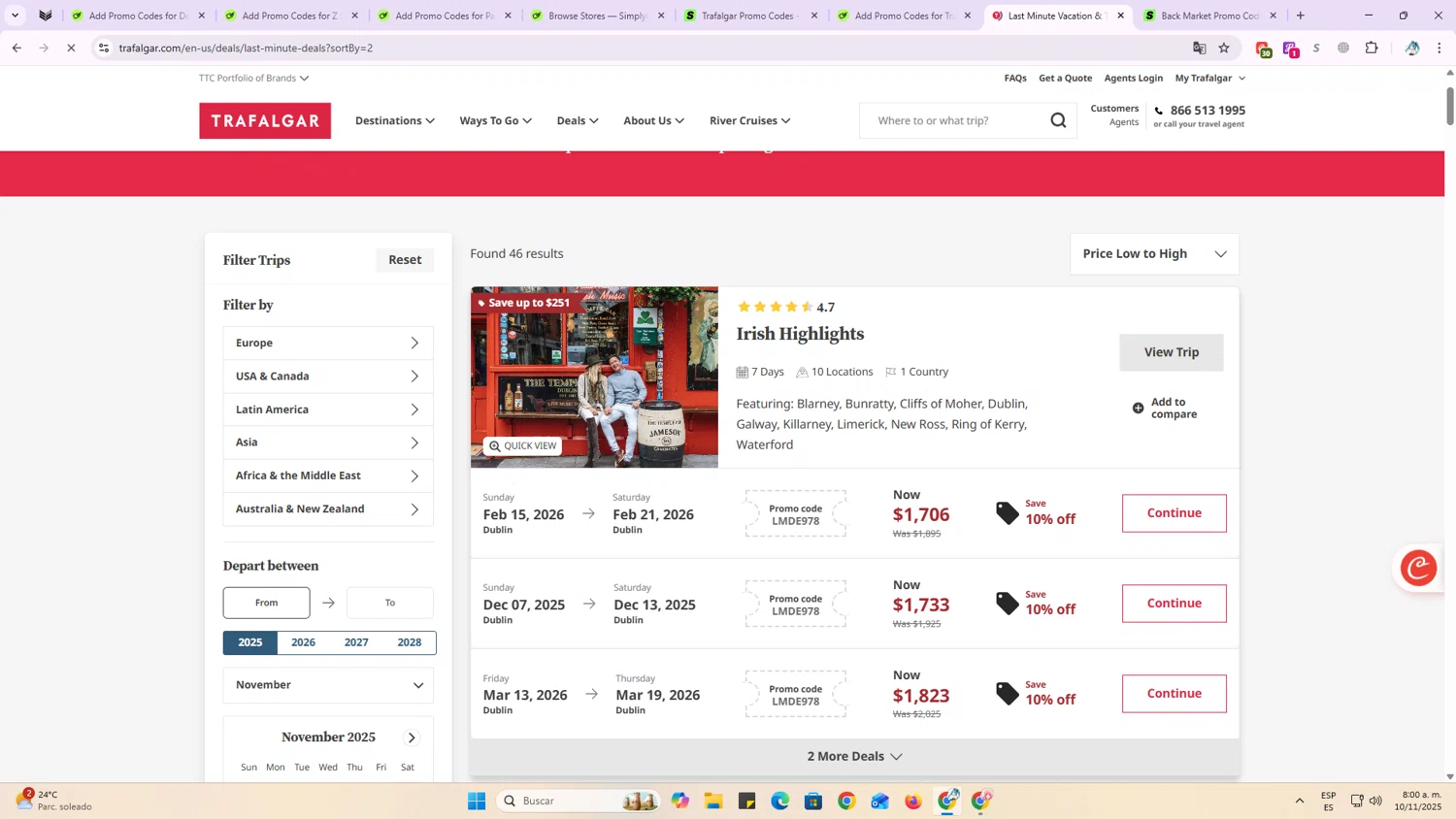Select the 2025 year toggle

click(250, 642)
